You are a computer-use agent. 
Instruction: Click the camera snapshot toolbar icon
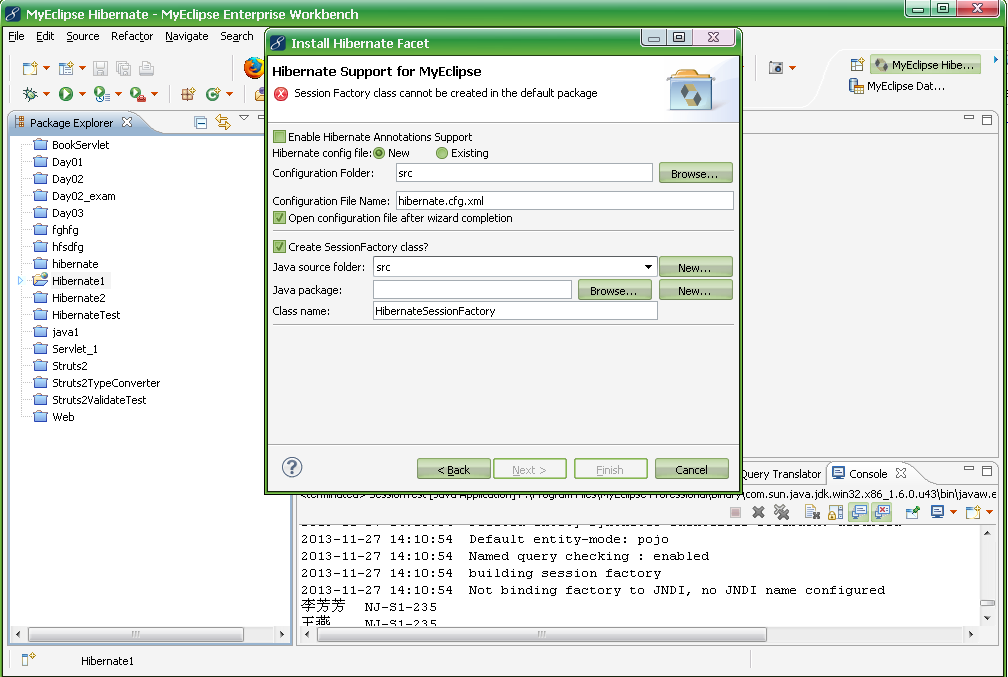point(777,68)
